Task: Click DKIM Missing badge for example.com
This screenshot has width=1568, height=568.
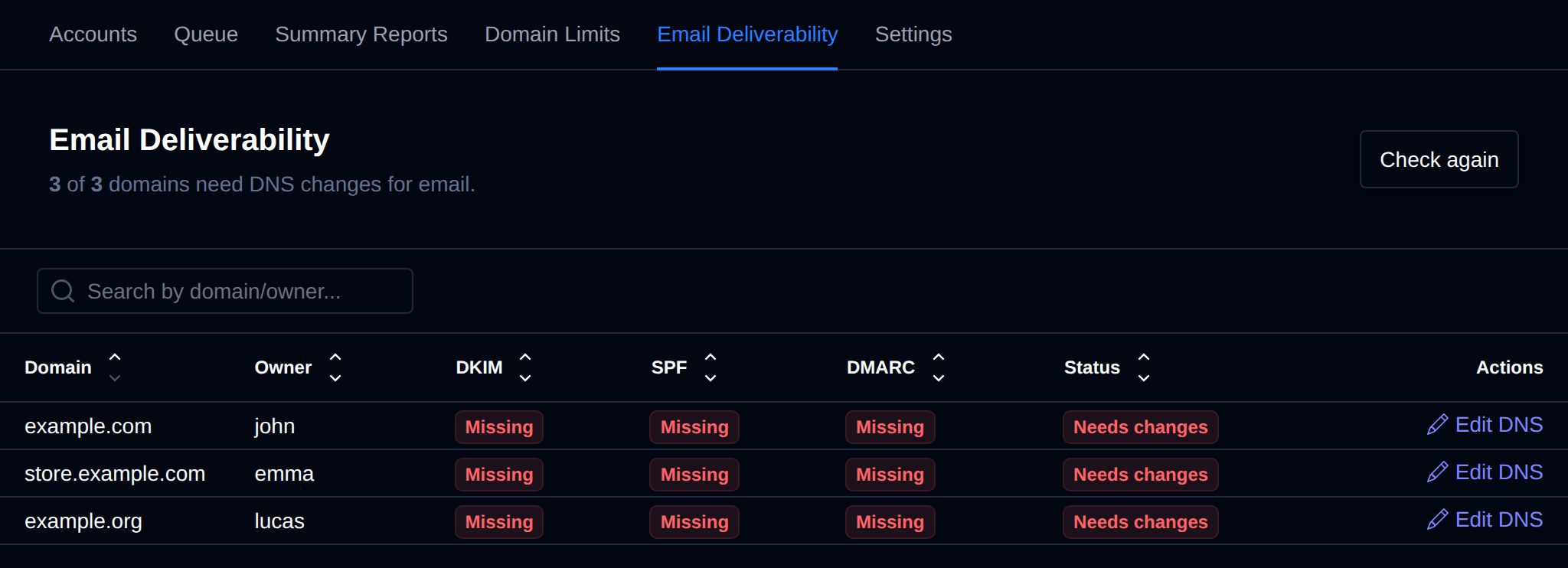Action: pos(499,427)
